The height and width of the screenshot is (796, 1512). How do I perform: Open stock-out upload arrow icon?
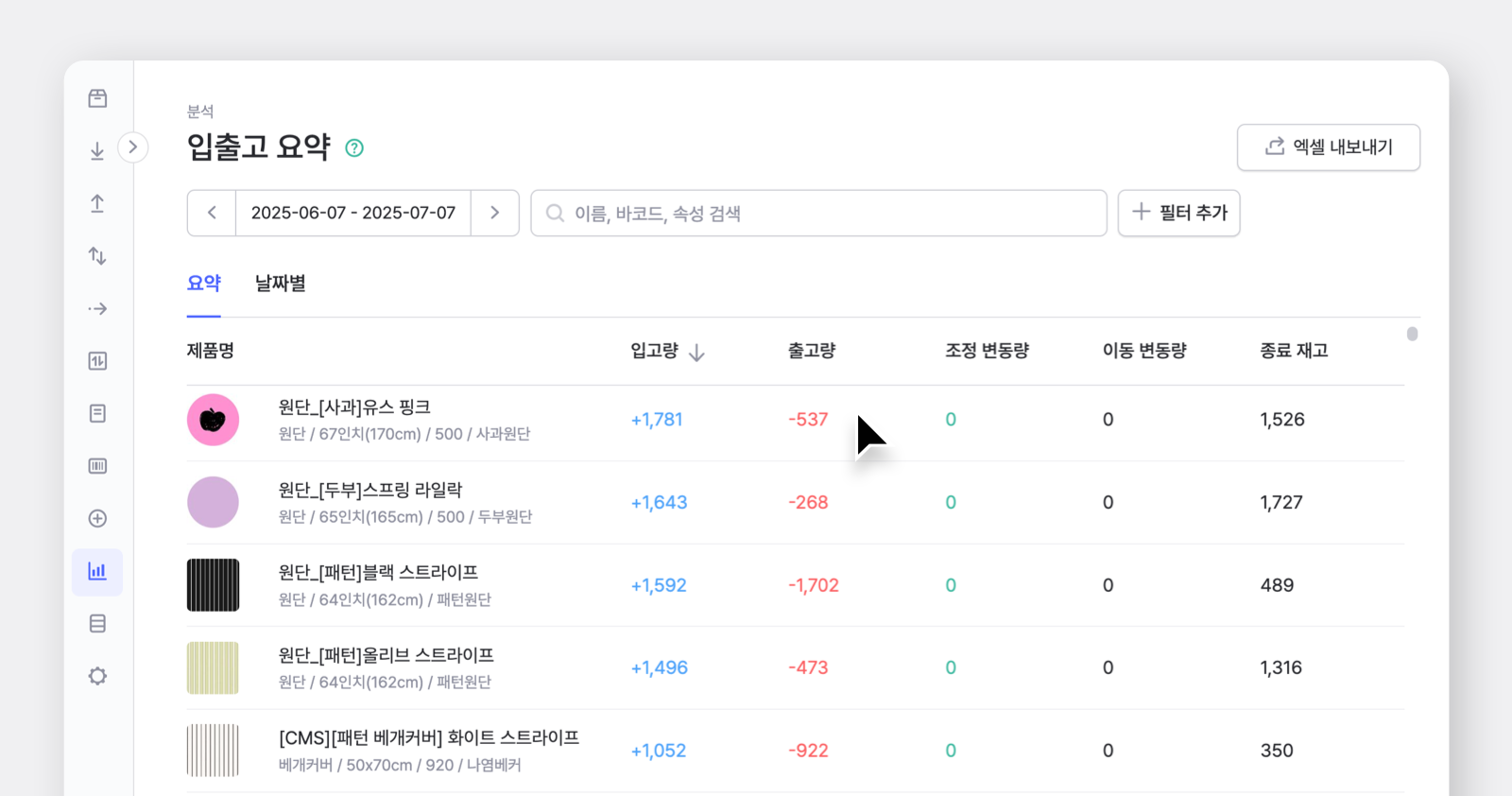(x=97, y=203)
